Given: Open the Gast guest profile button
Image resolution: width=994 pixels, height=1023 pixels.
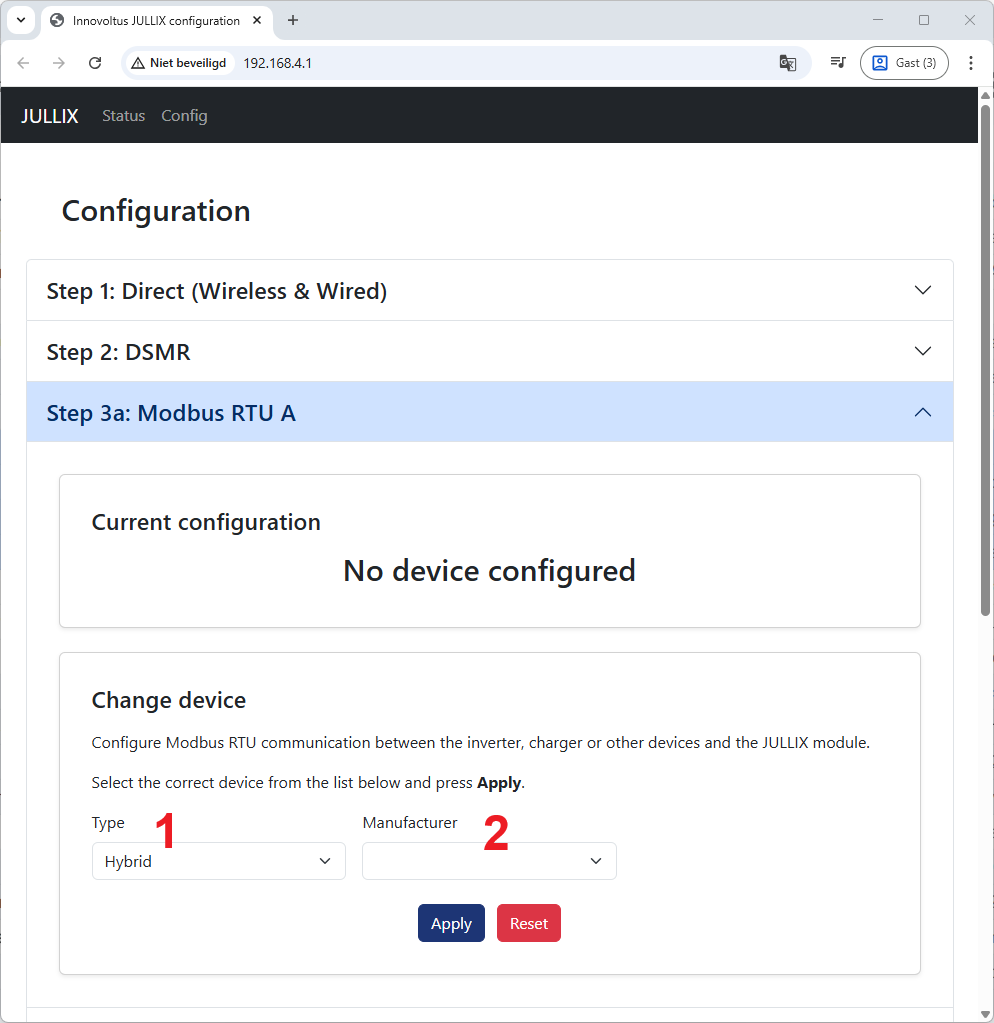Looking at the screenshot, I should (x=903, y=63).
